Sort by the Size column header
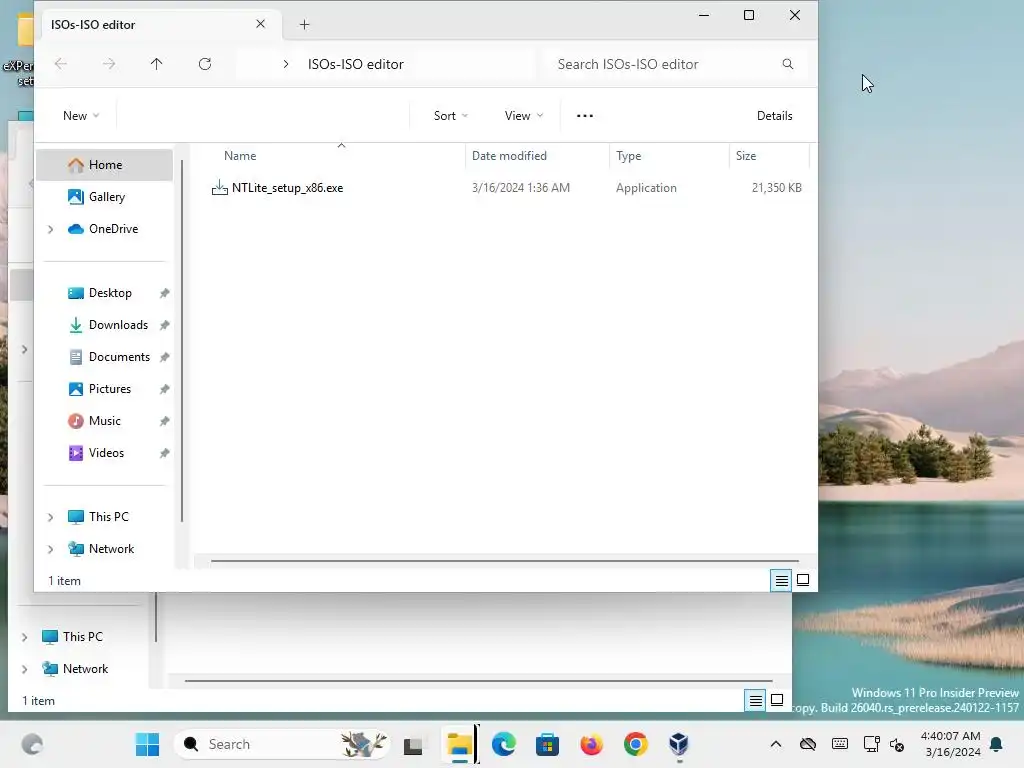1024x768 pixels. pyautogui.click(x=746, y=155)
